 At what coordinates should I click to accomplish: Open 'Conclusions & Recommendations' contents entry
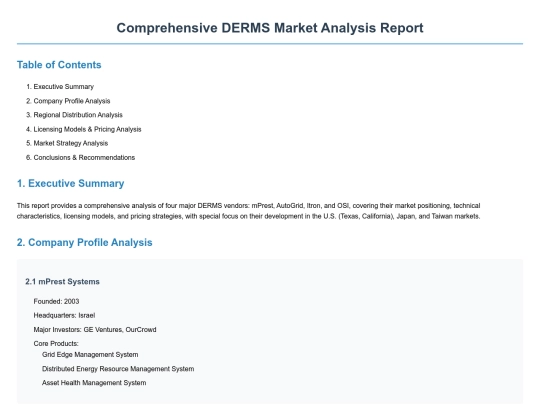(x=84, y=157)
